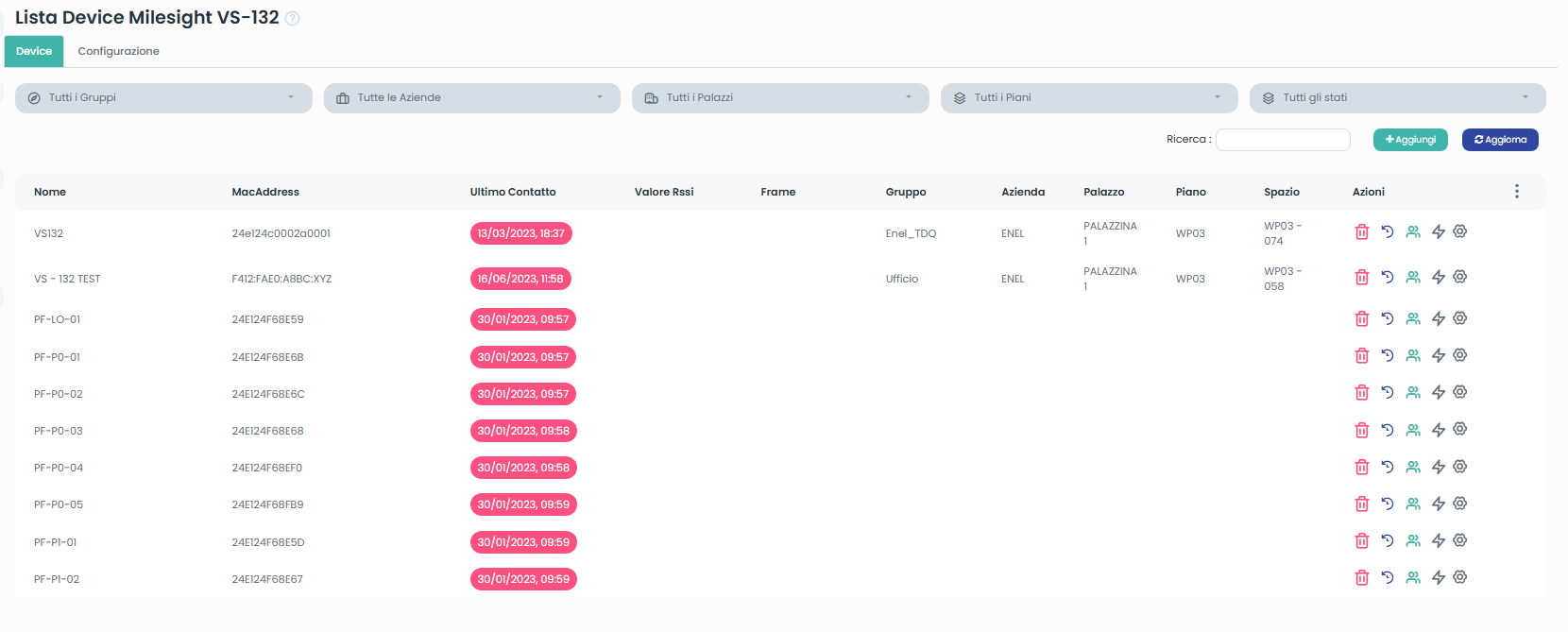Click the Aggiungi button
This screenshot has width=1568, height=632.
(1409, 140)
